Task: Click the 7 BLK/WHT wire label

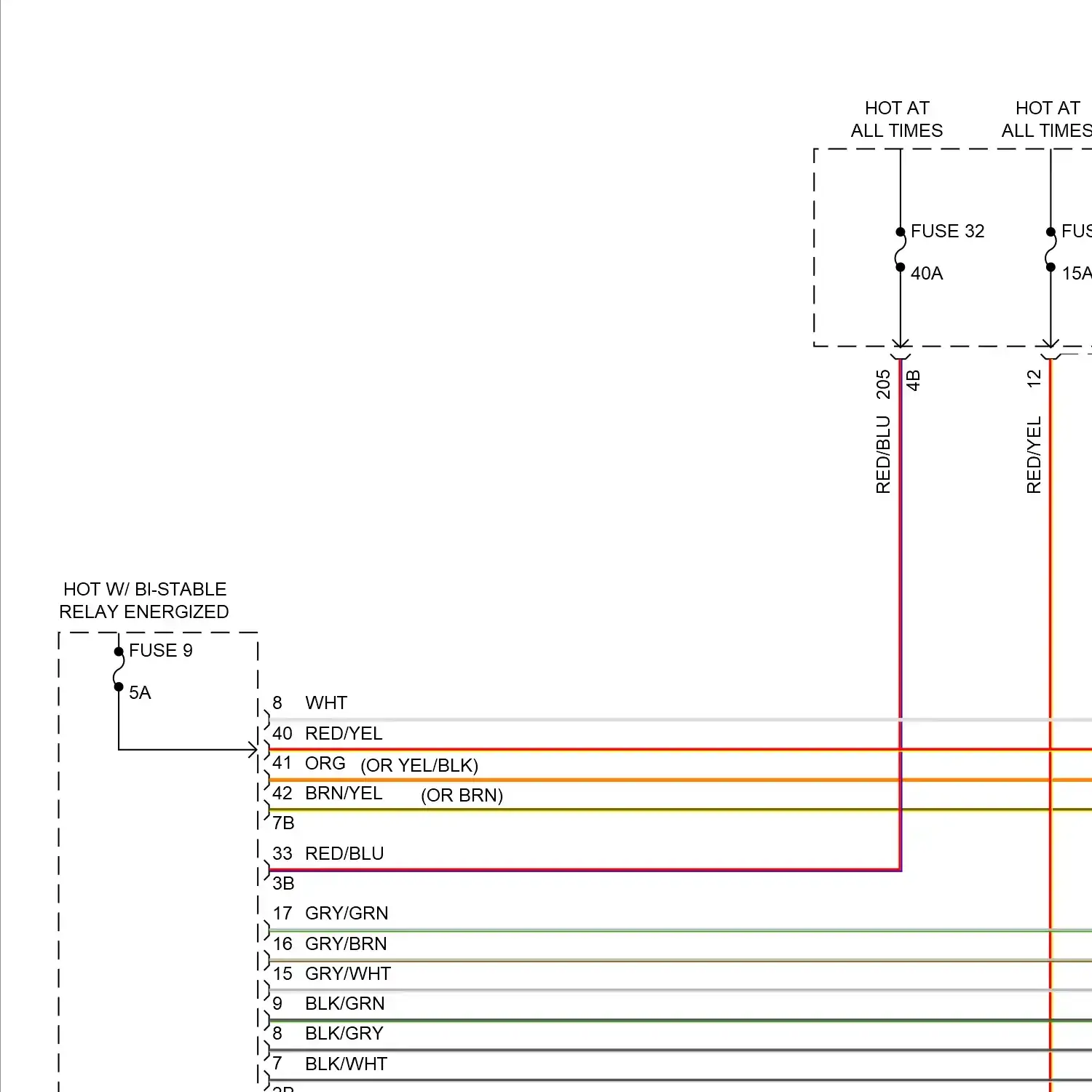Action: pyautogui.click(x=329, y=1064)
